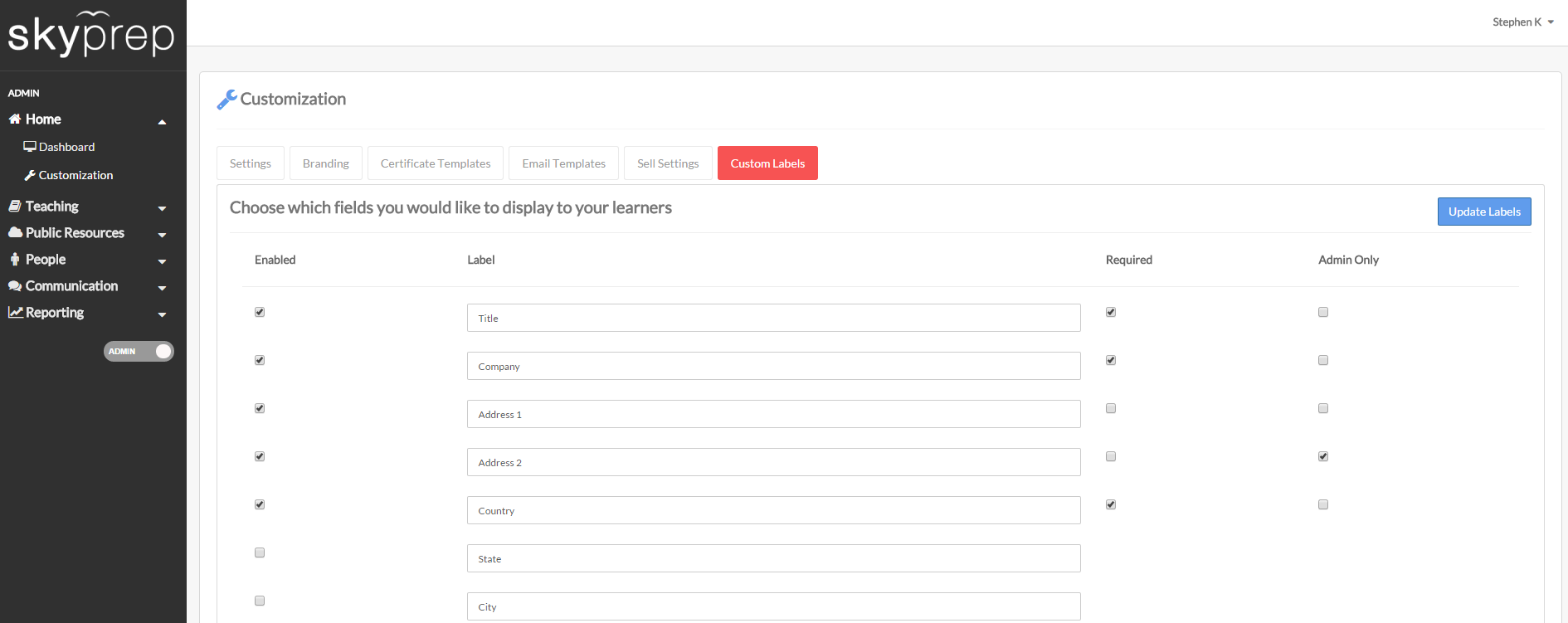Image resolution: width=1568 pixels, height=623 pixels.
Task: Click the Communication chat bubbles icon
Action: click(15, 286)
